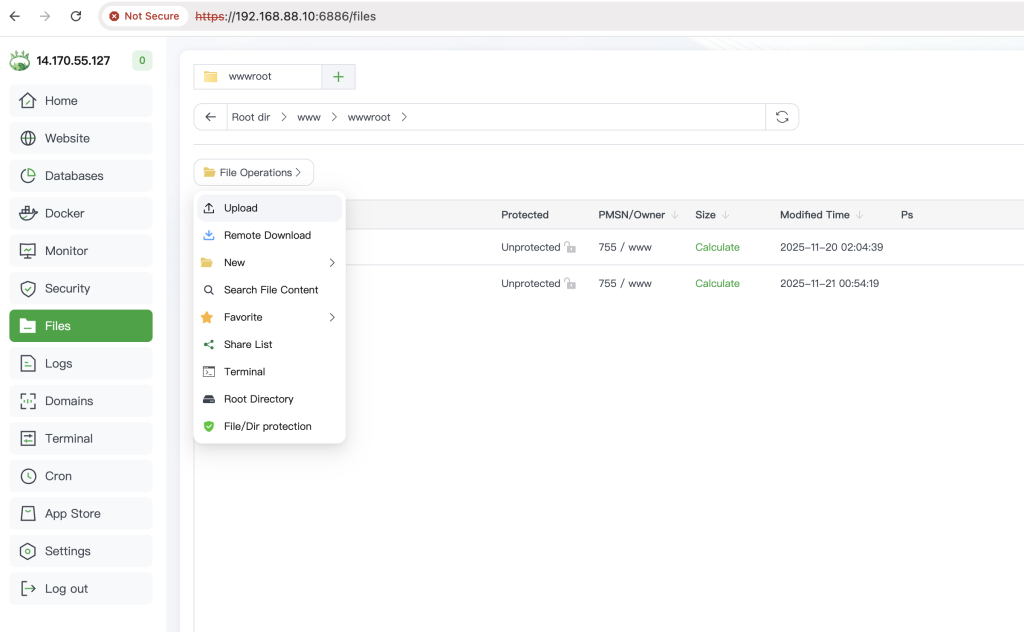Image resolution: width=1024 pixels, height=632 pixels.
Task: Click the www breadcrumb path segment
Action: point(309,117)
